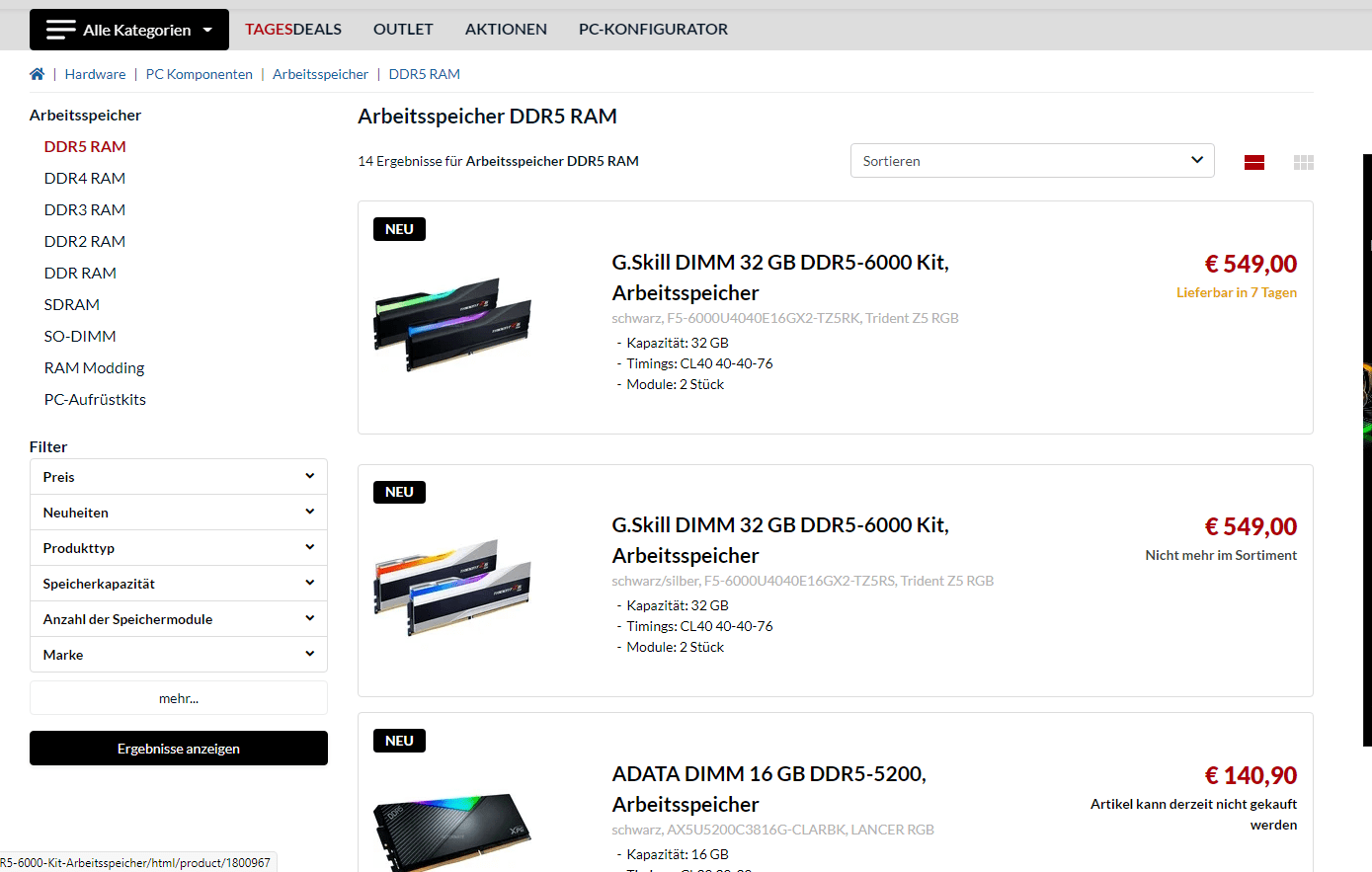Viewport: 1372px width, 872px height.
Task: Select DDR2 RAM category
Action: 85,241
